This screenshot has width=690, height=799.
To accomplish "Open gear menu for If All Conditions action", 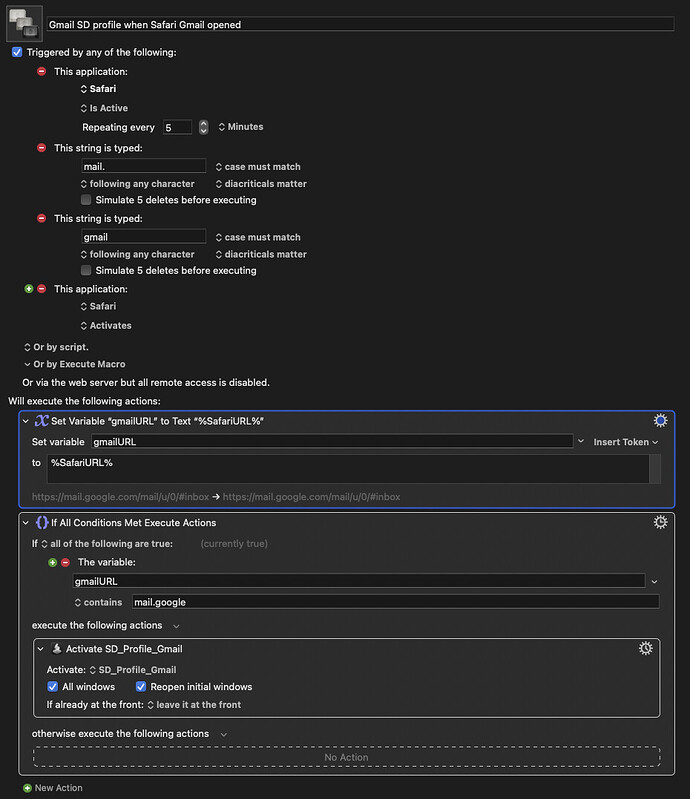I will click(660, 522).
